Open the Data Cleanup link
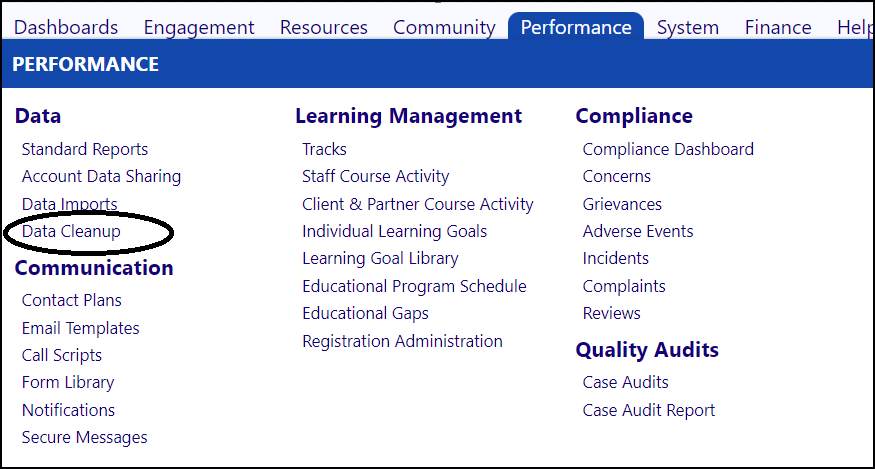Image resolution: width=875 pixels, height=469 pixels. [71, 231]
